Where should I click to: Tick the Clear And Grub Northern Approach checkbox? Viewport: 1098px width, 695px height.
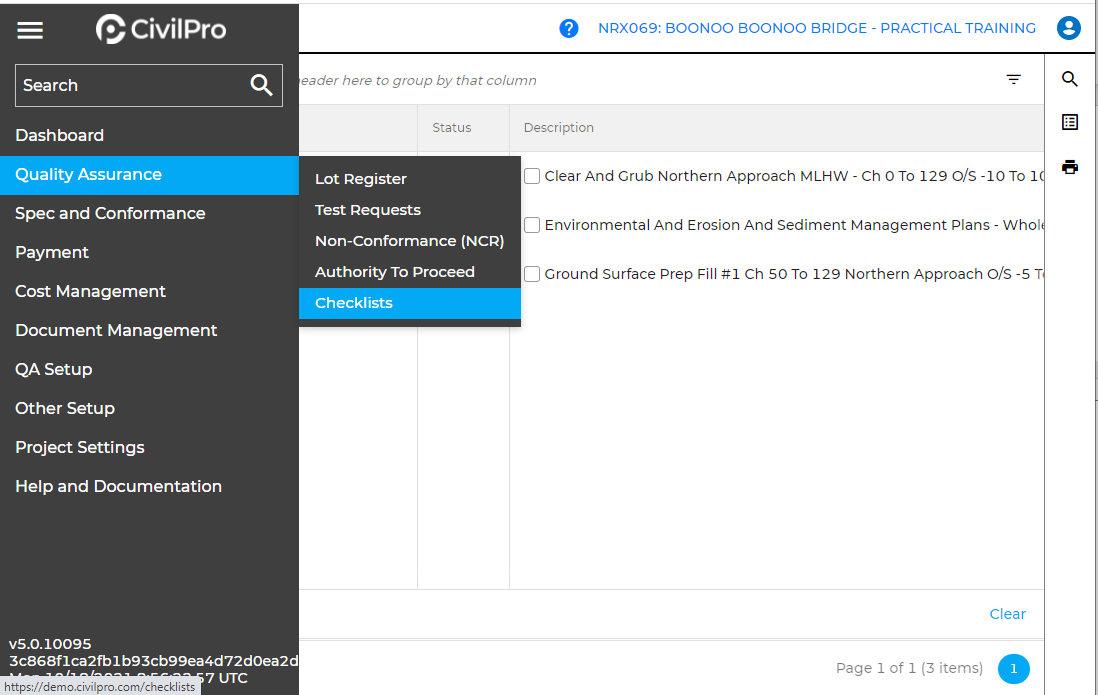[532, 176]
